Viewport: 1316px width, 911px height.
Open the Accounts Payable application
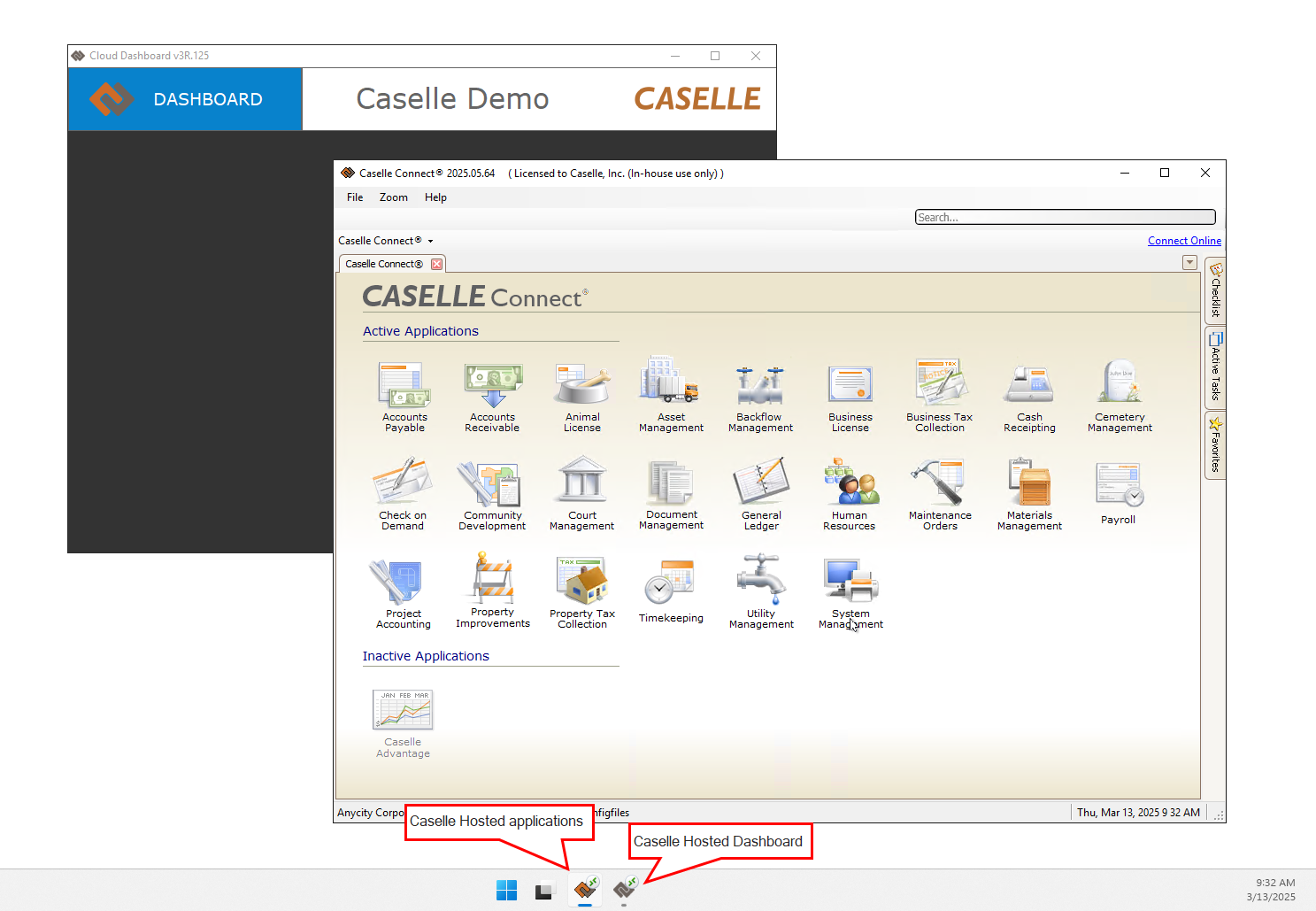coord(404,397)
